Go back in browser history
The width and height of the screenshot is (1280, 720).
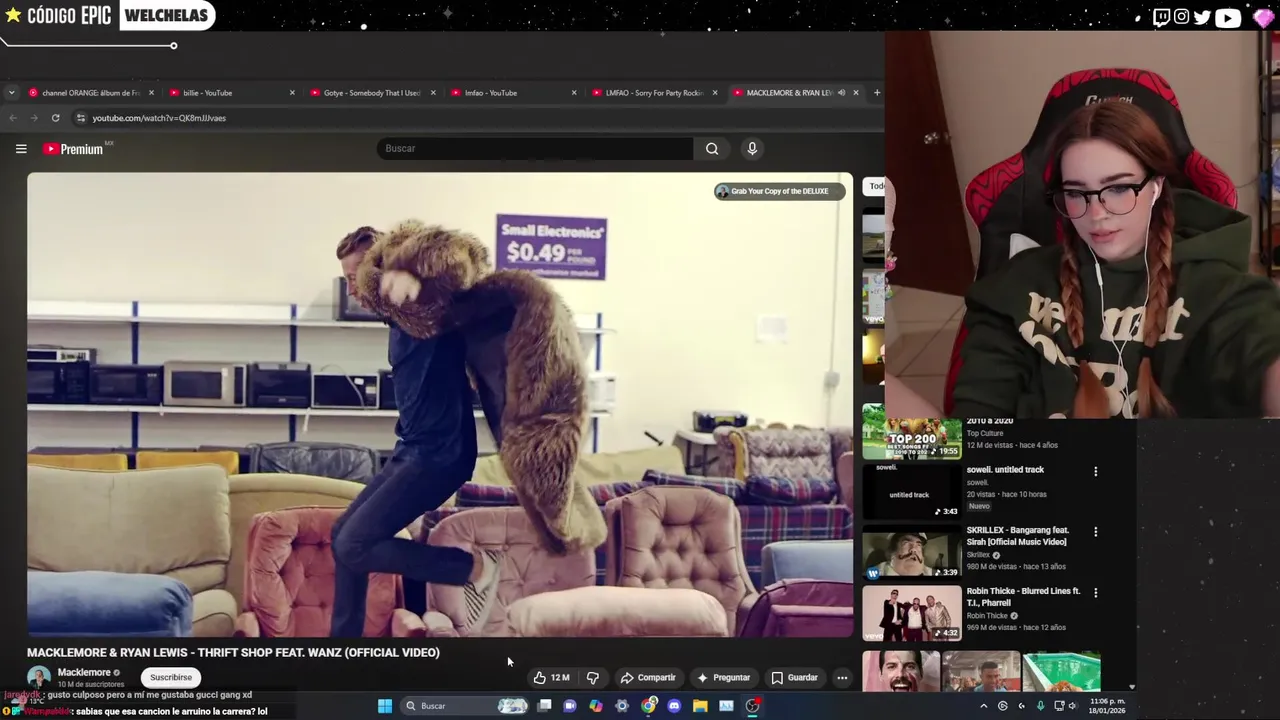click(13, 118)
